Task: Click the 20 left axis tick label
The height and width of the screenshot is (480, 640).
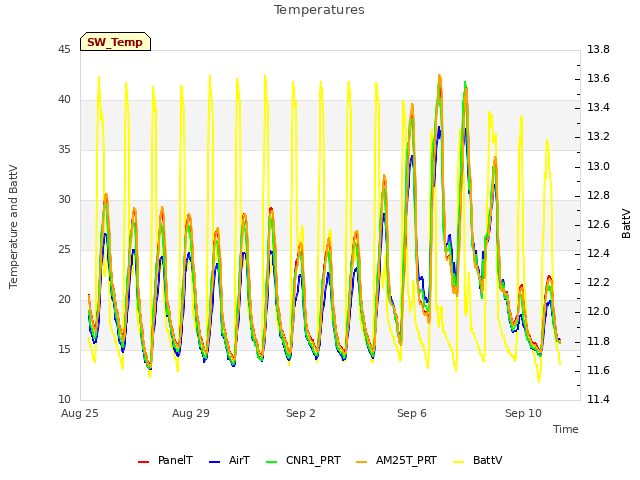Action: pos(64,300)
